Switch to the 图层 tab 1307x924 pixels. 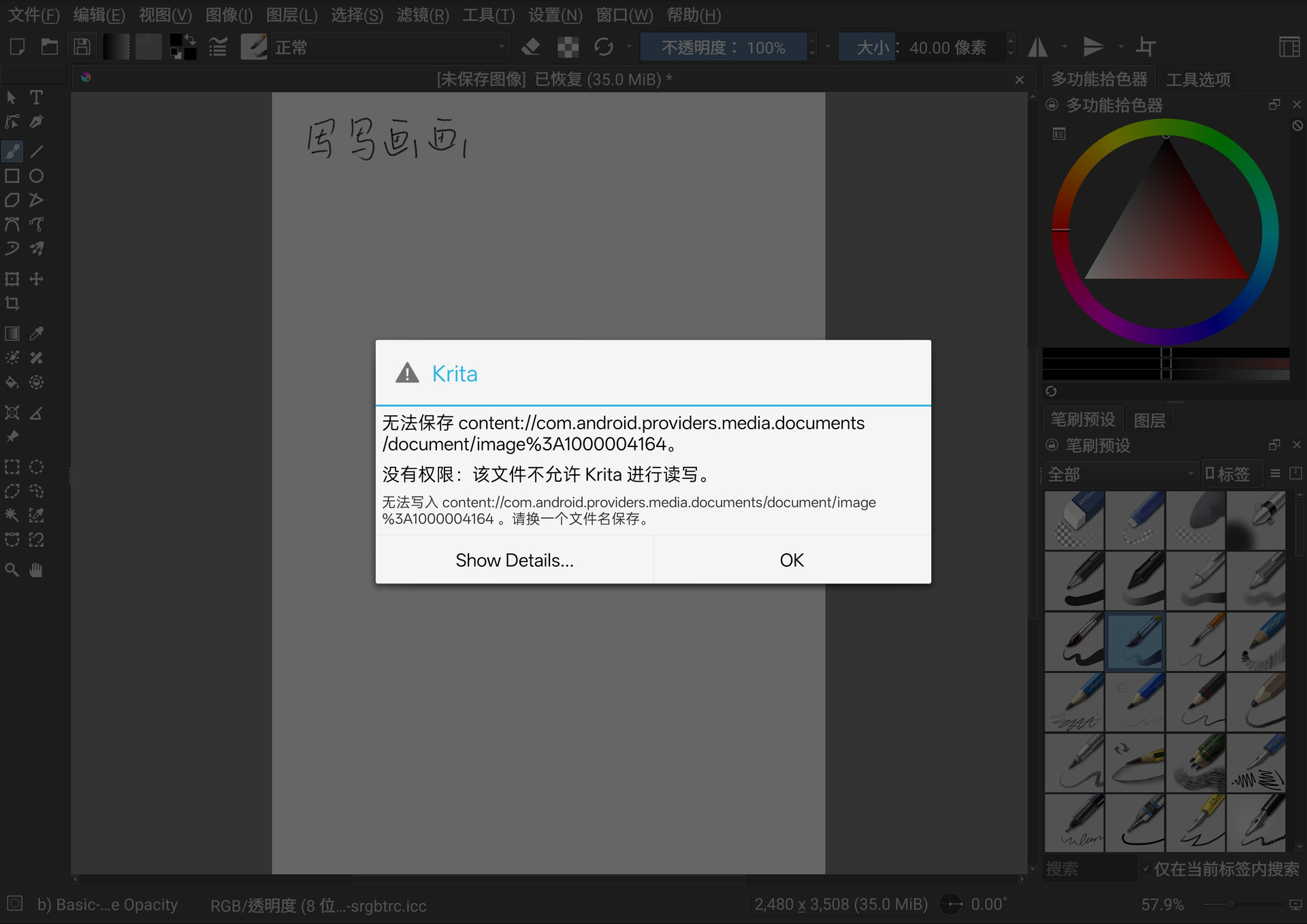(1149, 420)
